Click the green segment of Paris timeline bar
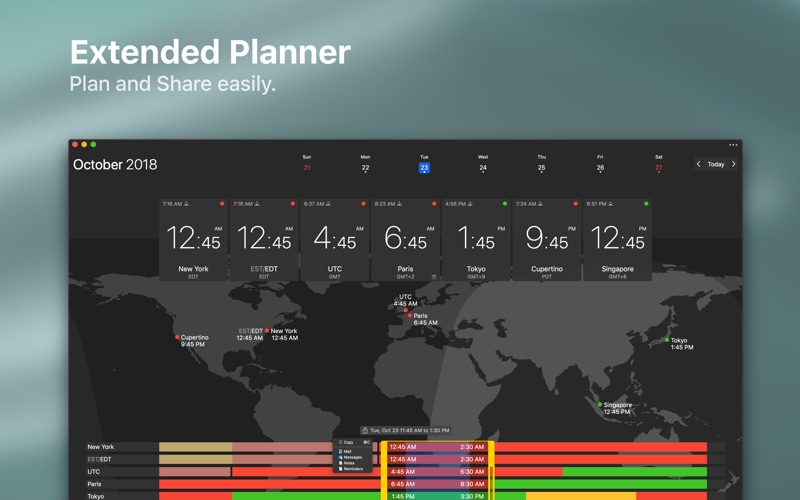This screenshot has height=500, width=800. [601, 484]
